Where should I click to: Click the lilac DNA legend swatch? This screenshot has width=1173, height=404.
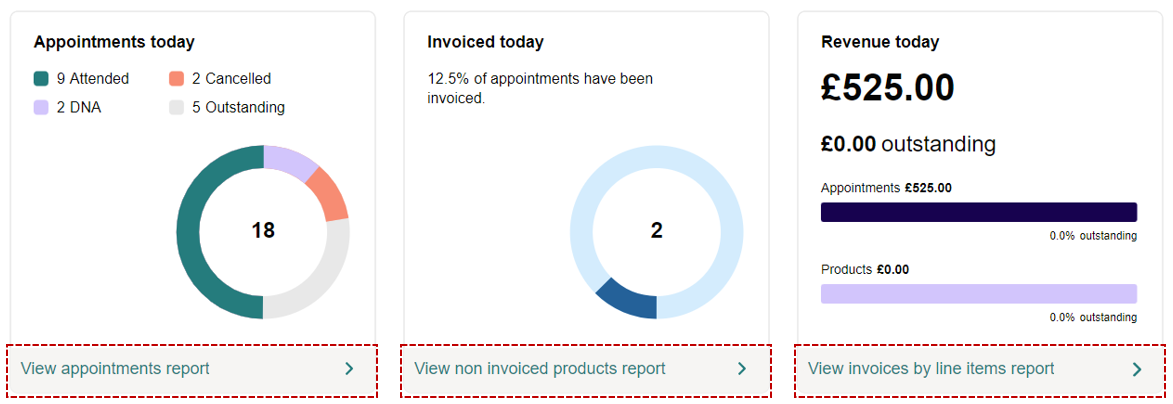41,107
